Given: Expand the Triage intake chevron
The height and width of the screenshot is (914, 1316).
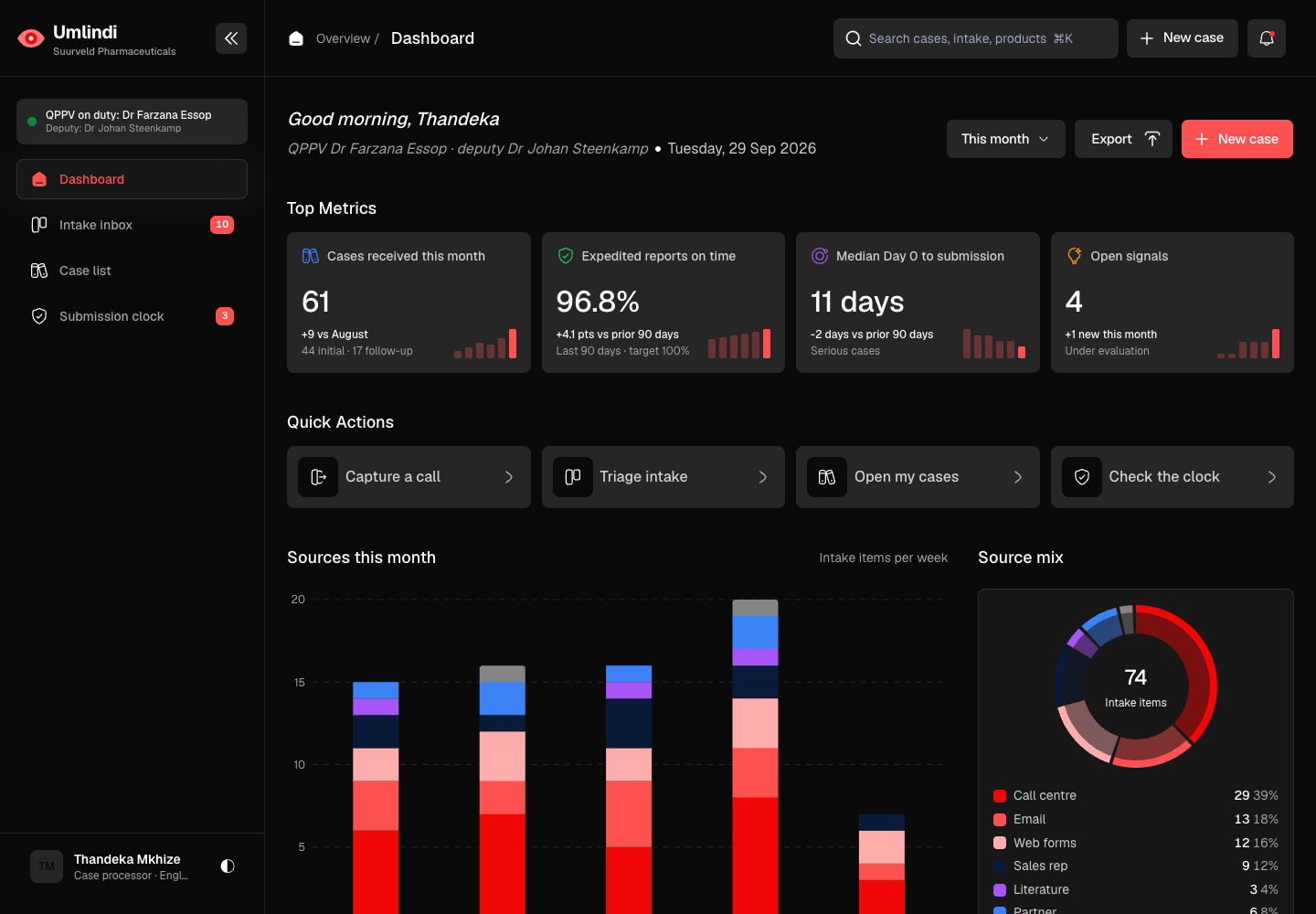Looking at the screenshot, I should point(763,477).
